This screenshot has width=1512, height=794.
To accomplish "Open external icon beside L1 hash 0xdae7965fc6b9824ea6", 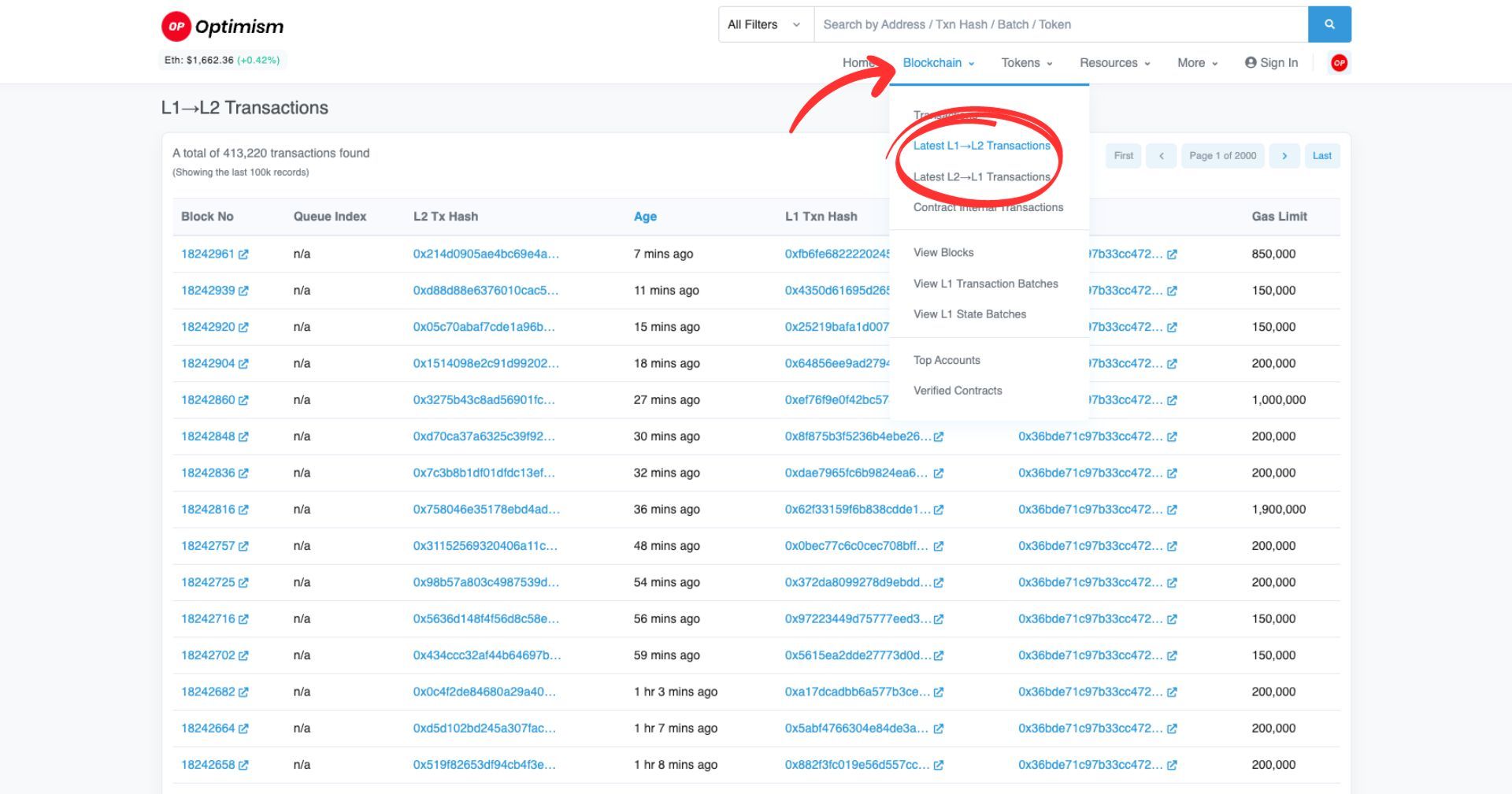I will pyautogui.click(x=939, y=473).
